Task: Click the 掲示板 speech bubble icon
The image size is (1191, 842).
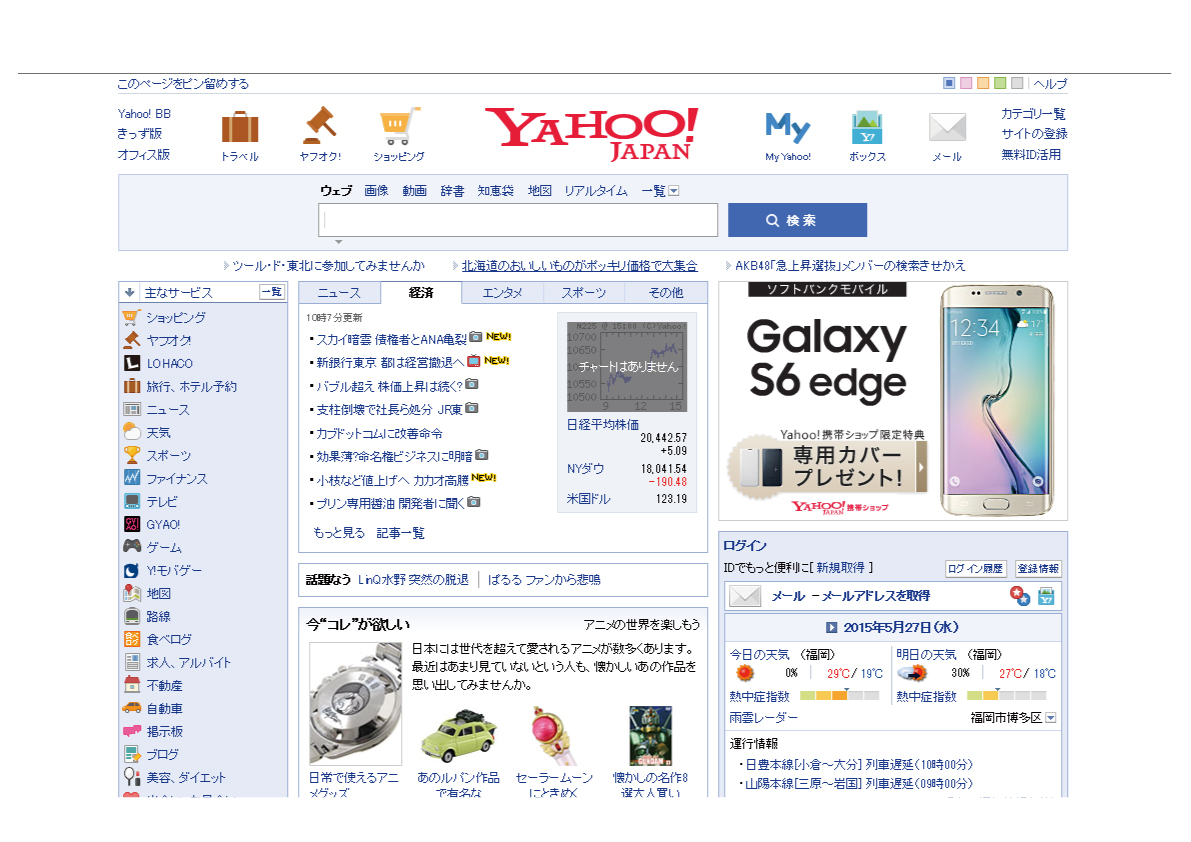Action: coord(132,731)
